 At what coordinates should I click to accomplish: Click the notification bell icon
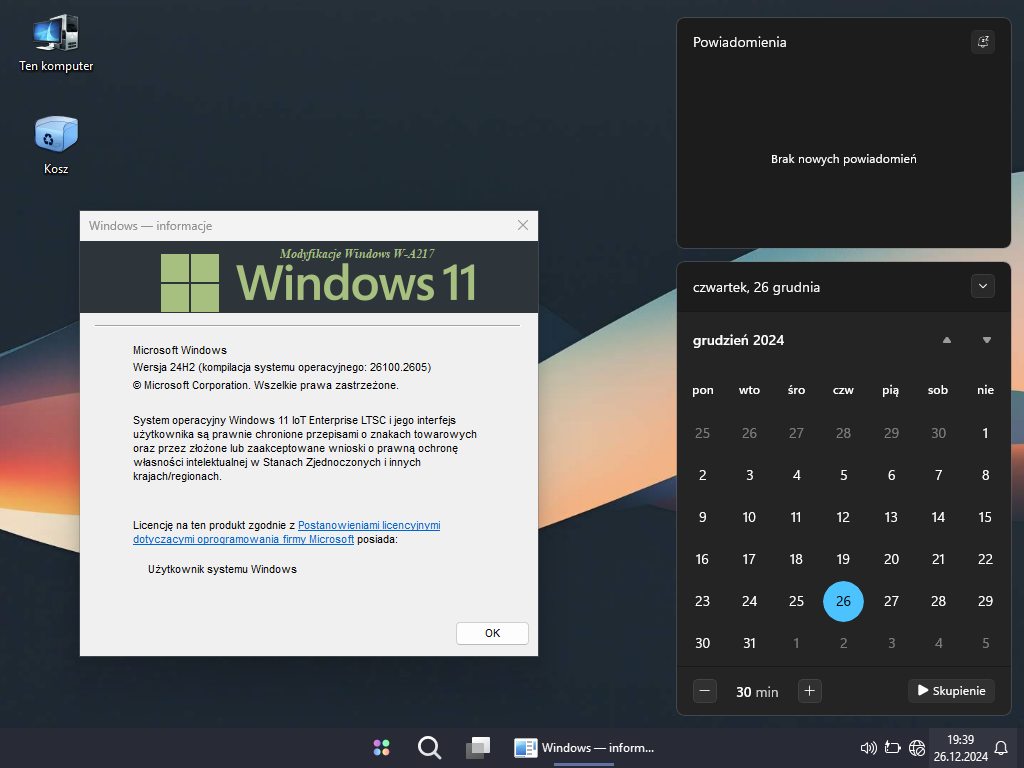click(x=1001, y=748)
